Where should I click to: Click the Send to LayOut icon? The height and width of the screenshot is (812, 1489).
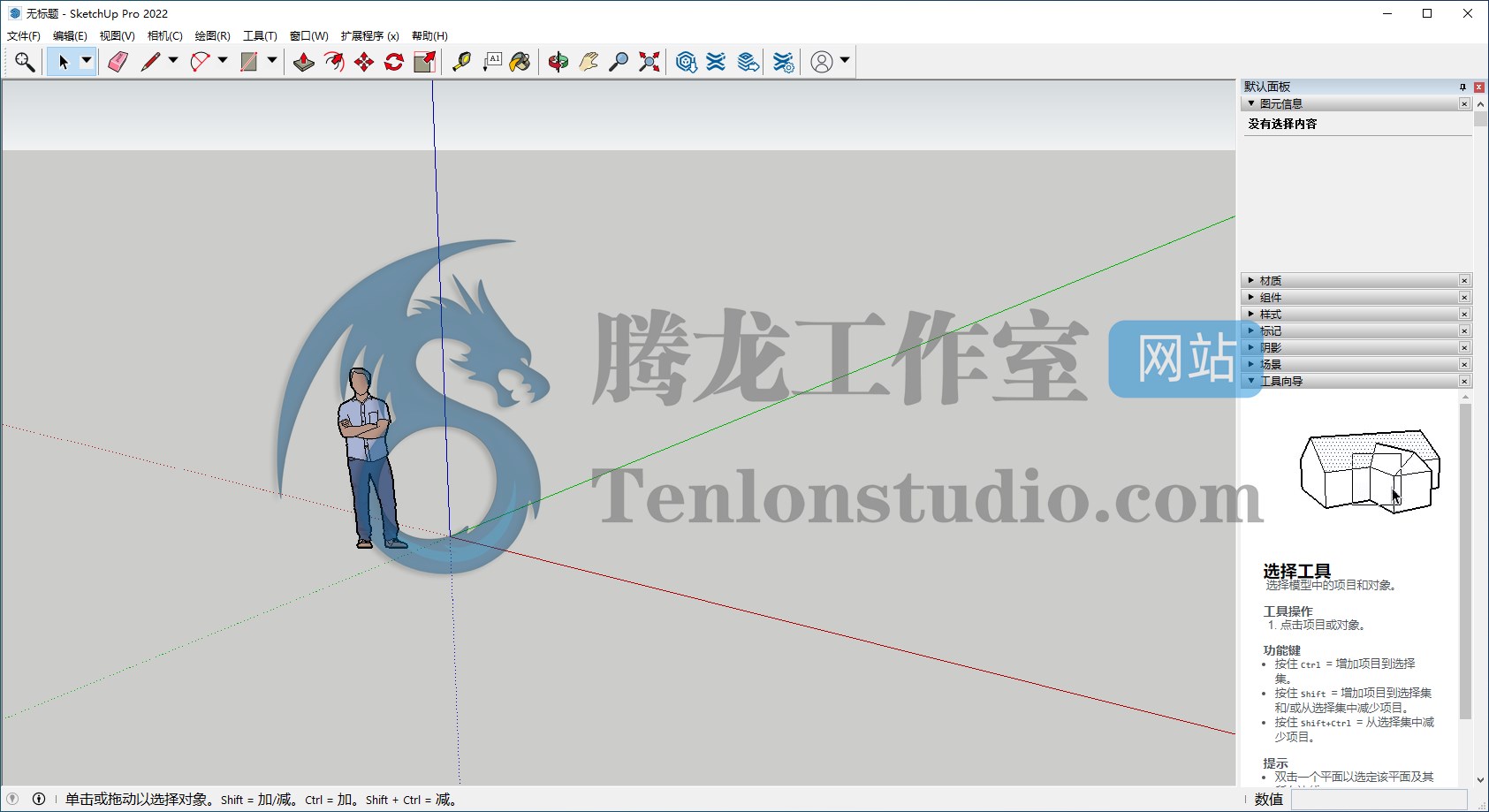748,62
